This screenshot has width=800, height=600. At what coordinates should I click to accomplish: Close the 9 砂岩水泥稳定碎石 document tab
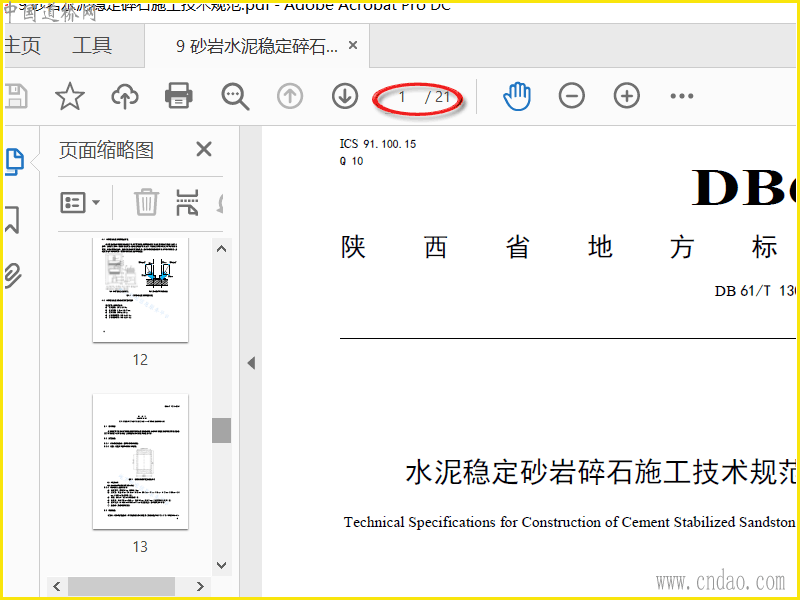tap(353, 45)
